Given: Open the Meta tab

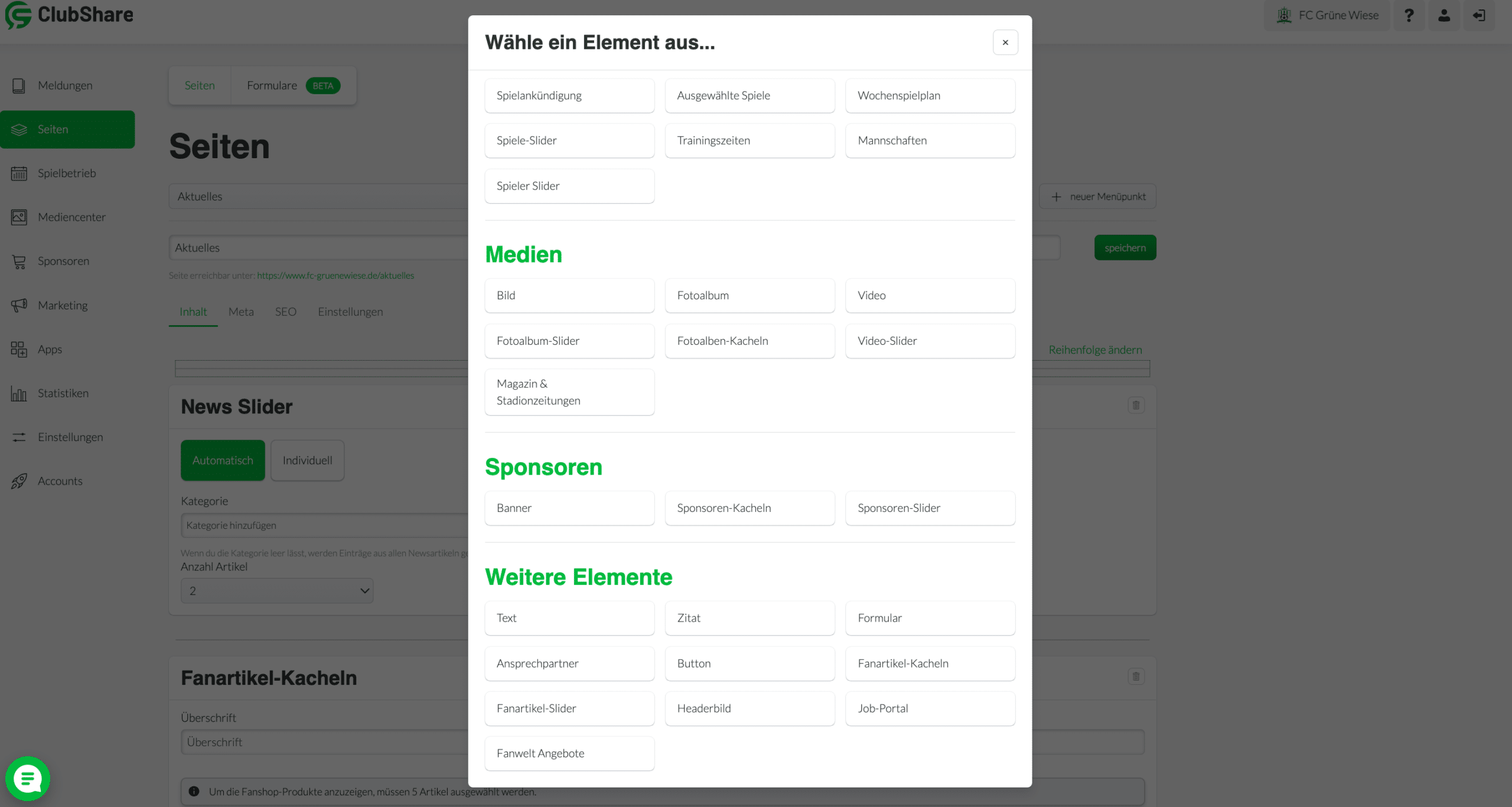Looking at the screenshot, I should click(x=241, y=312).
